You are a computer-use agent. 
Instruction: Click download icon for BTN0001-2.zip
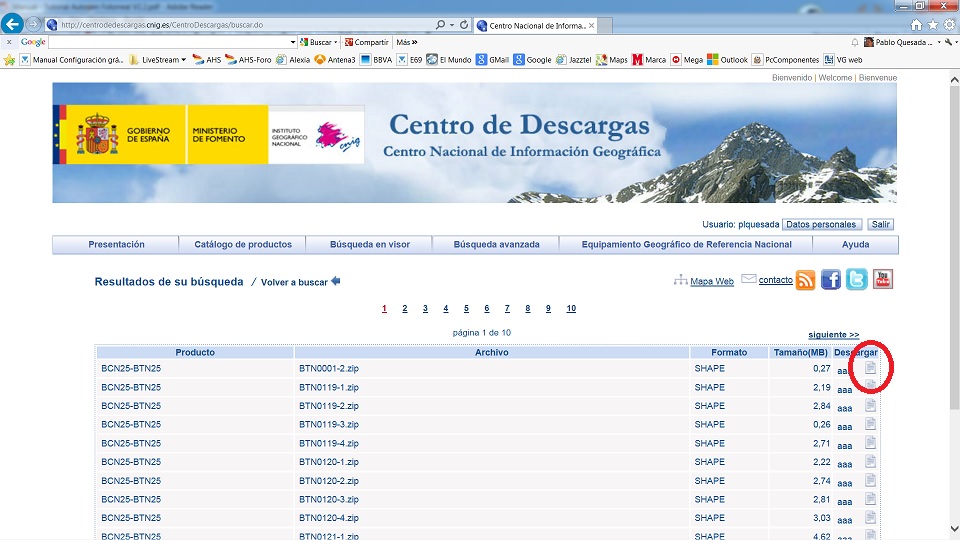870,368
